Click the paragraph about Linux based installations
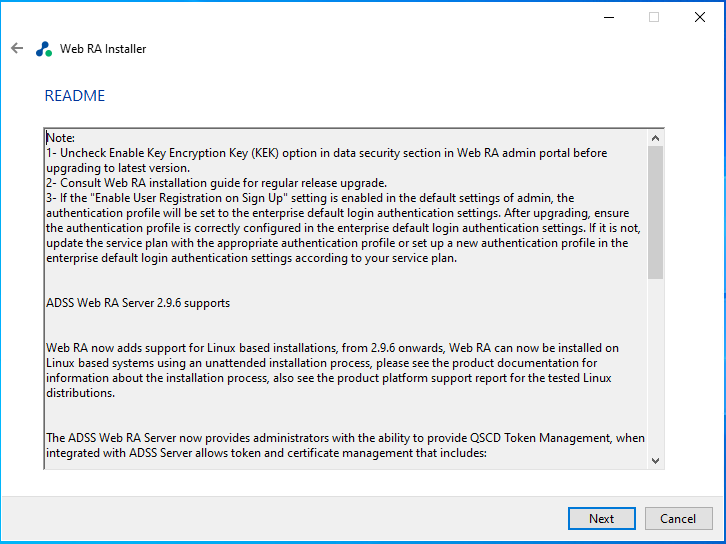Image resolution: width=726 pixels, height=544 pixels. (x=340, y=363)
